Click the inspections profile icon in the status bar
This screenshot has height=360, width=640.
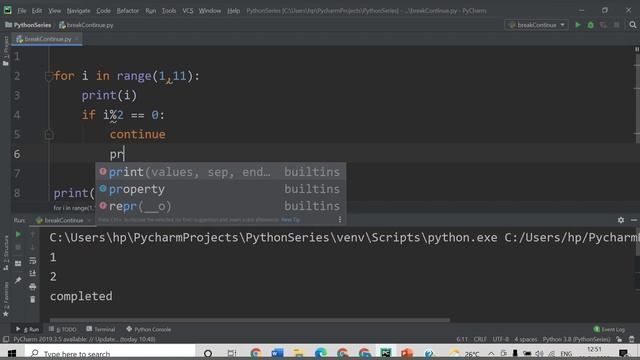pos(632,339)
